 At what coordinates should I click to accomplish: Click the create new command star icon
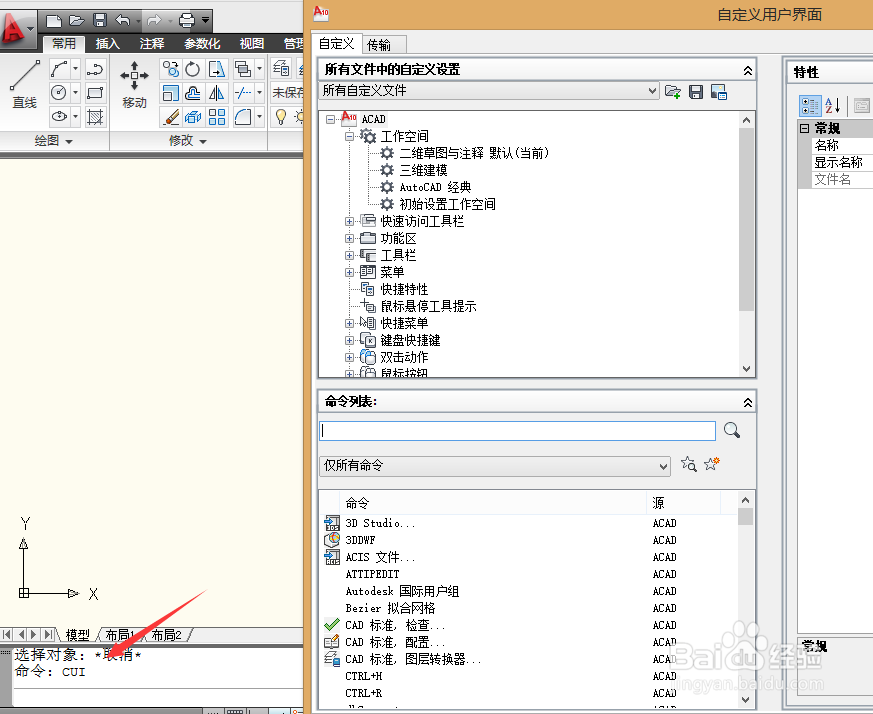click(712, 463)
